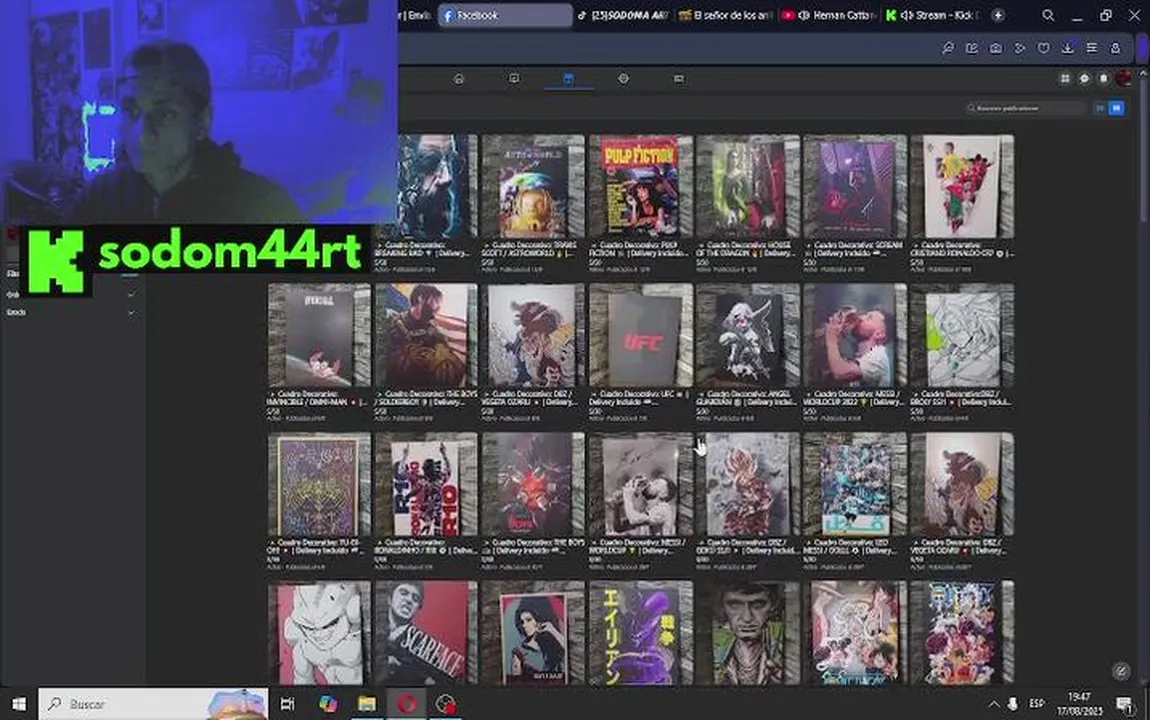This screenshot has width=1150, height=720.
Task: Open Opera GX taskbar icon
Action: click(407, 704)
